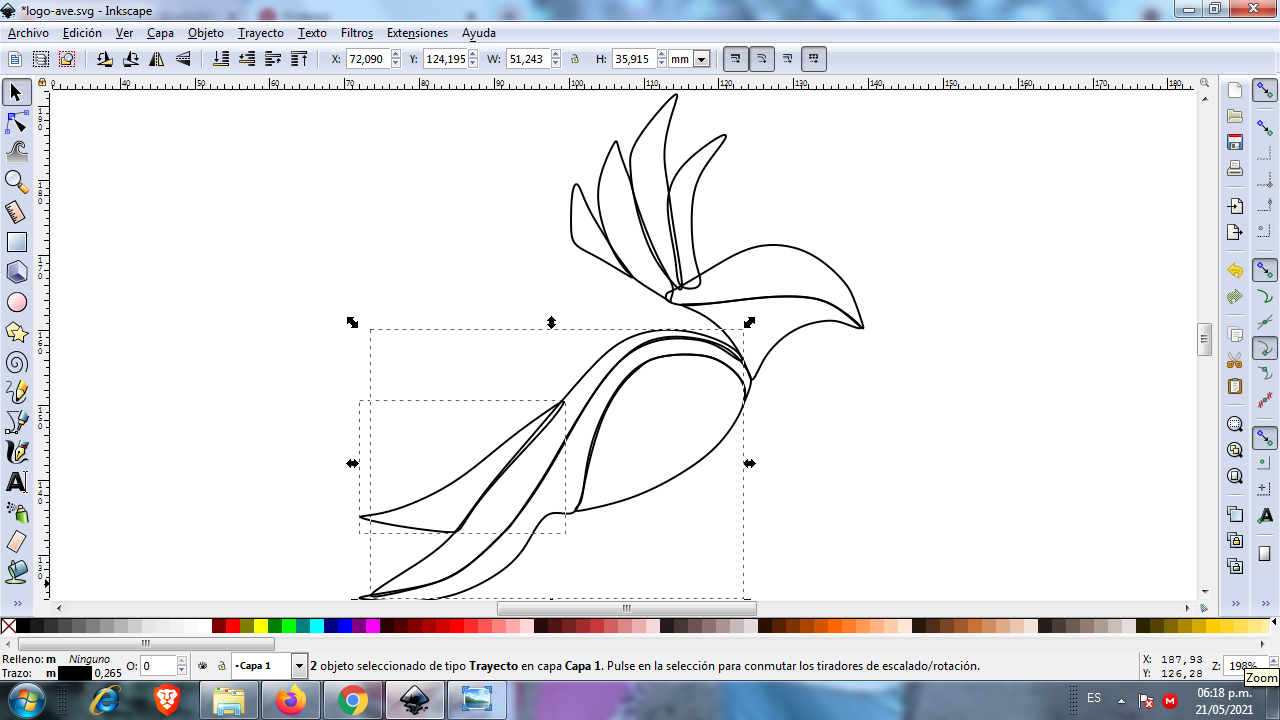
Task: Select the Spiral tool
Action: (x=16, y=362)
